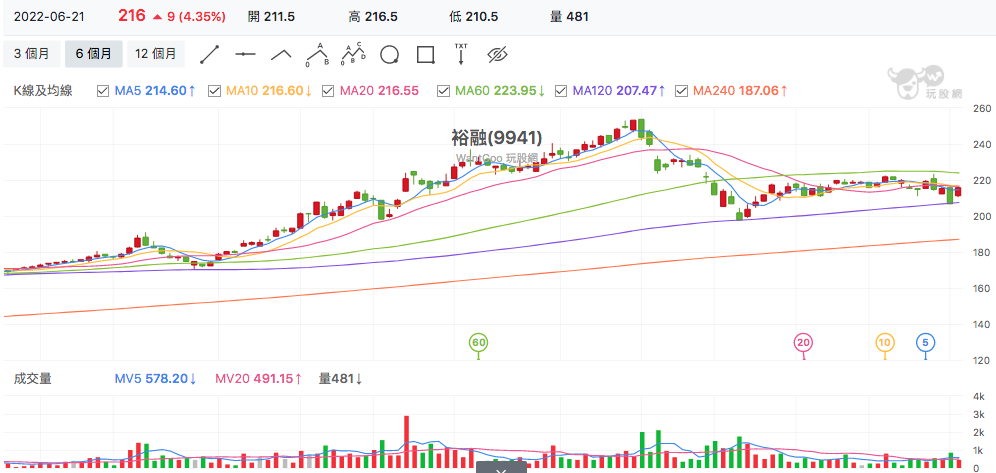The image size is (996, 473).
Task: Select the horizontal line drawing tool
Action: (245, 55)
